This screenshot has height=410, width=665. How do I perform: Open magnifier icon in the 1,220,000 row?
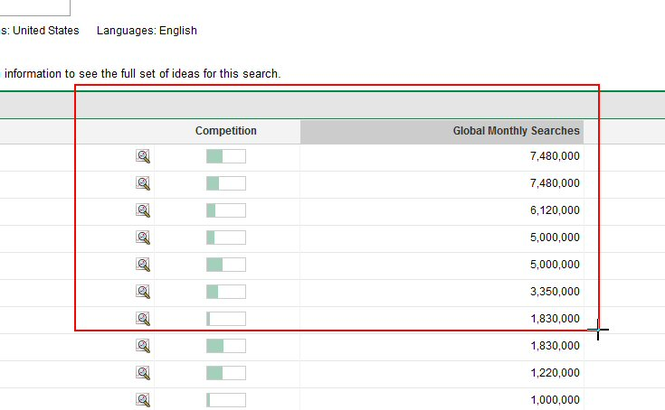[143, 372]
